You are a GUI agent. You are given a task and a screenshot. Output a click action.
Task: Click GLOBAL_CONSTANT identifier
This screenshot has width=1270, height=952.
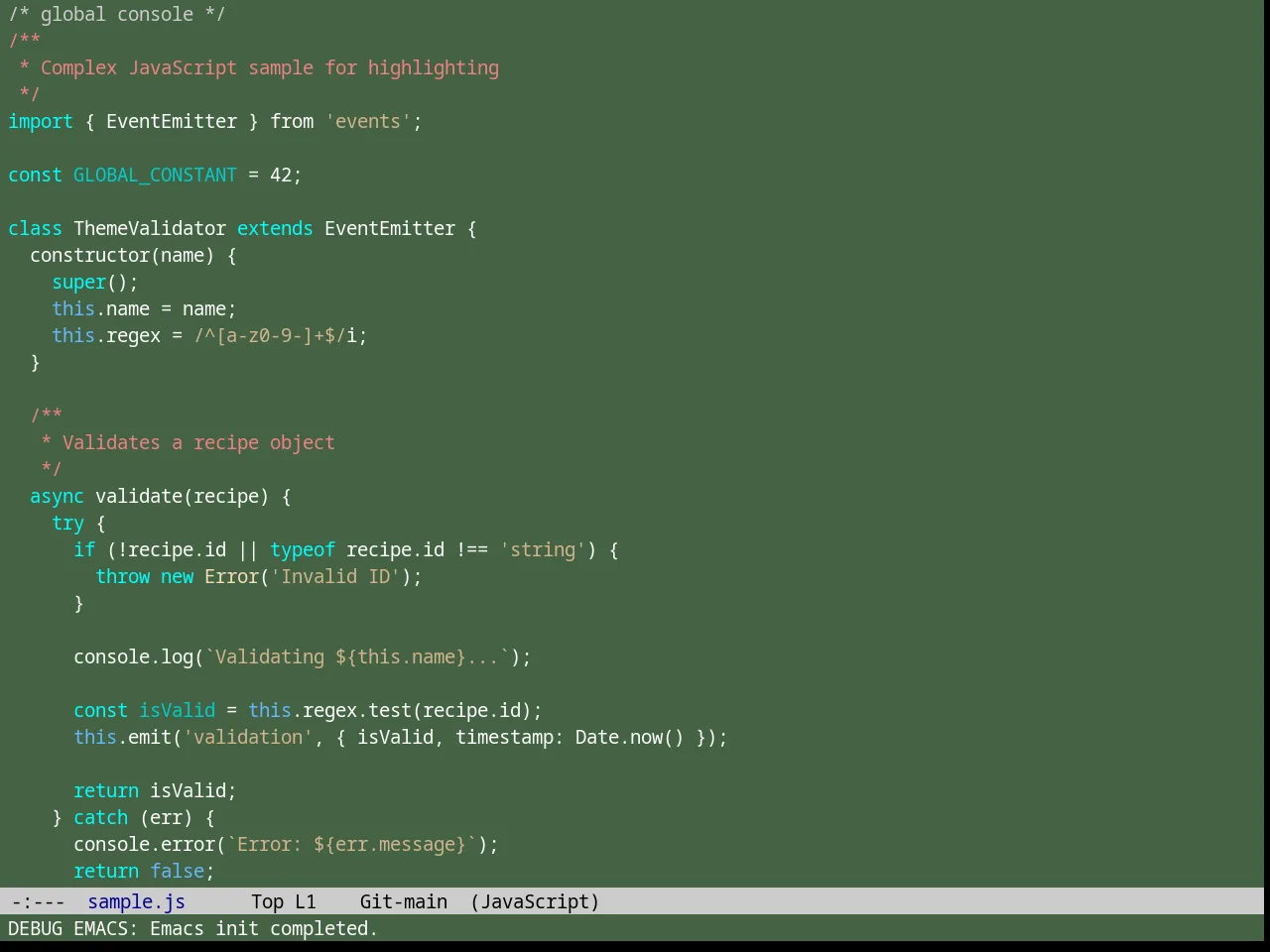tap(155, 175)
